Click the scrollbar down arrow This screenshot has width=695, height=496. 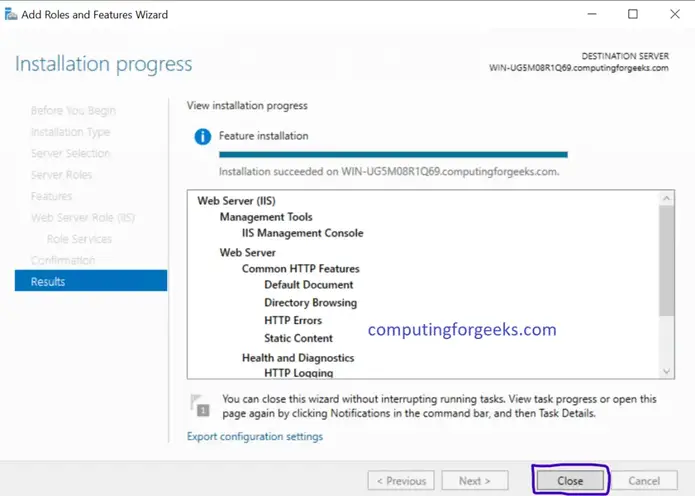666,371
